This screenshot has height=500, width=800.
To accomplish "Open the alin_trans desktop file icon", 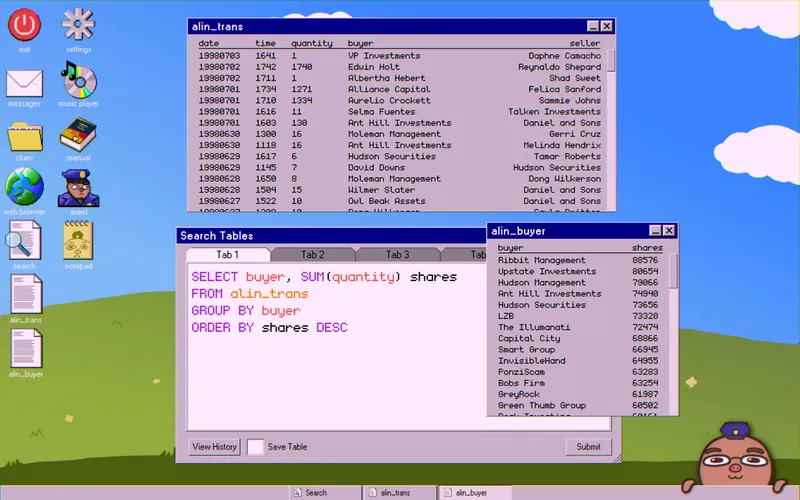I will 26,294.
